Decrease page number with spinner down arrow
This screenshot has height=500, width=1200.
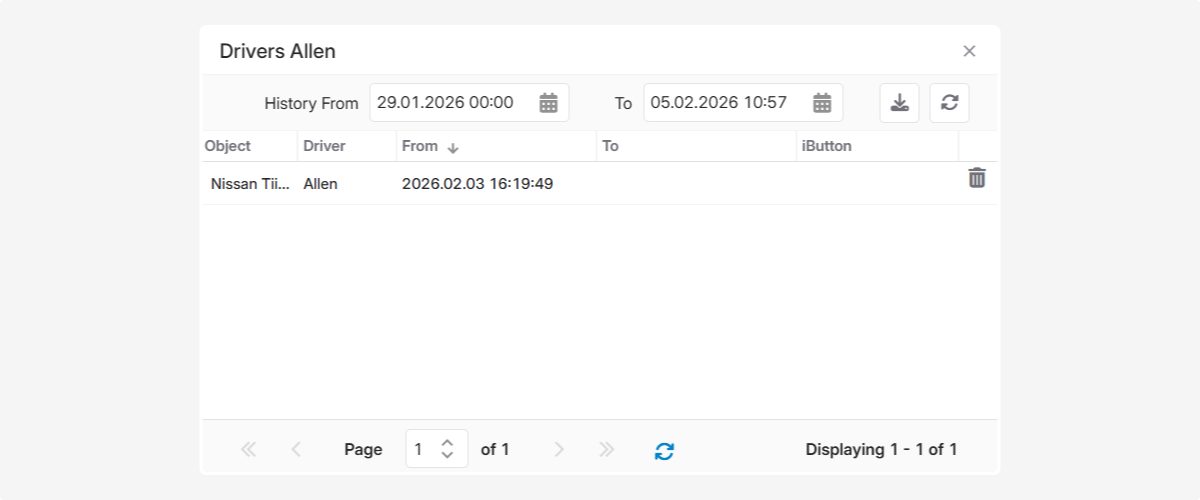(x=447, y=457)
